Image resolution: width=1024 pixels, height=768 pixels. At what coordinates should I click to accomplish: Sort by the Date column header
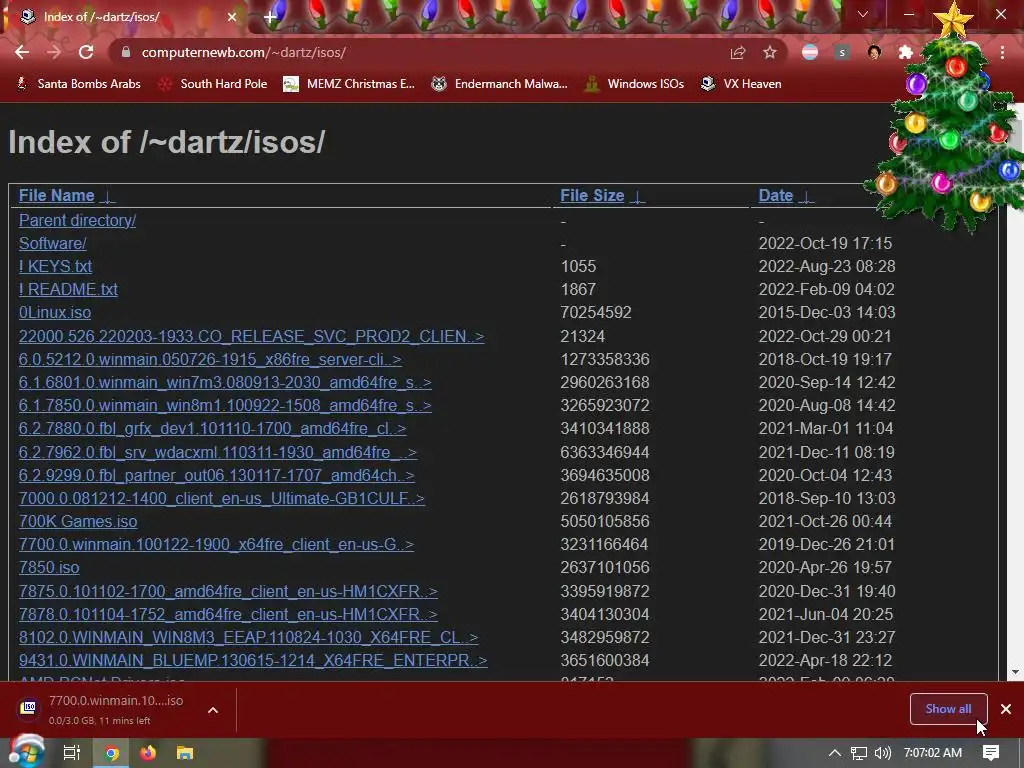coord(776,195)
